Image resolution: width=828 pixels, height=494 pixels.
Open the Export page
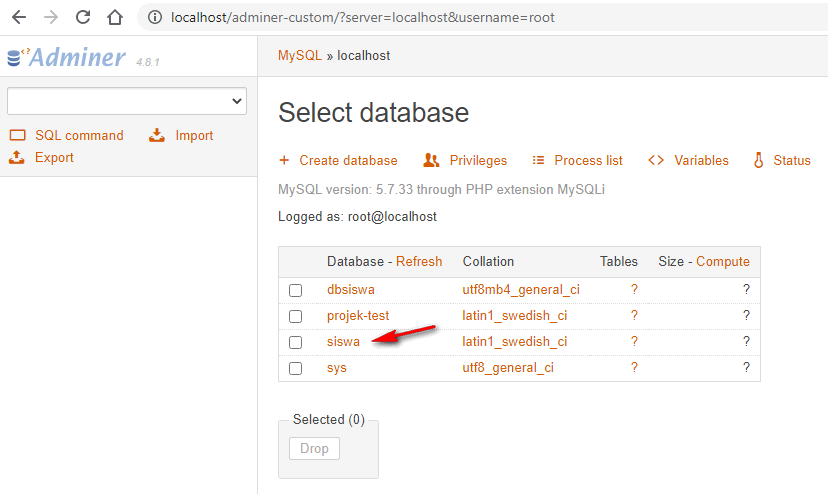(x=54, y=157)
